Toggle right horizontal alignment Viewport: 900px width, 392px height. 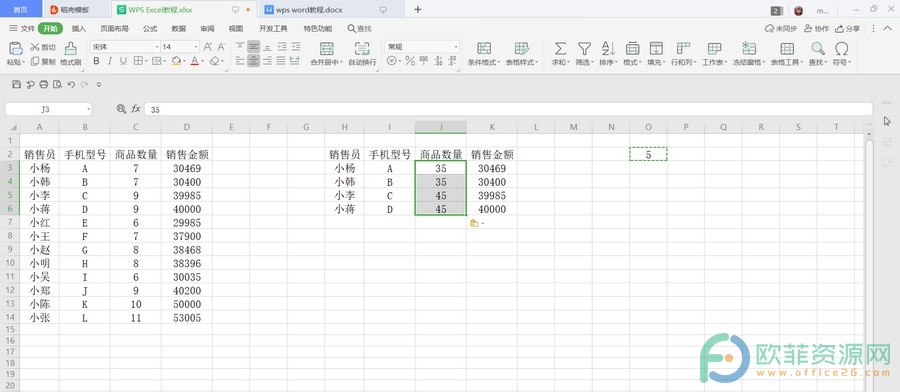coord(267,60)
